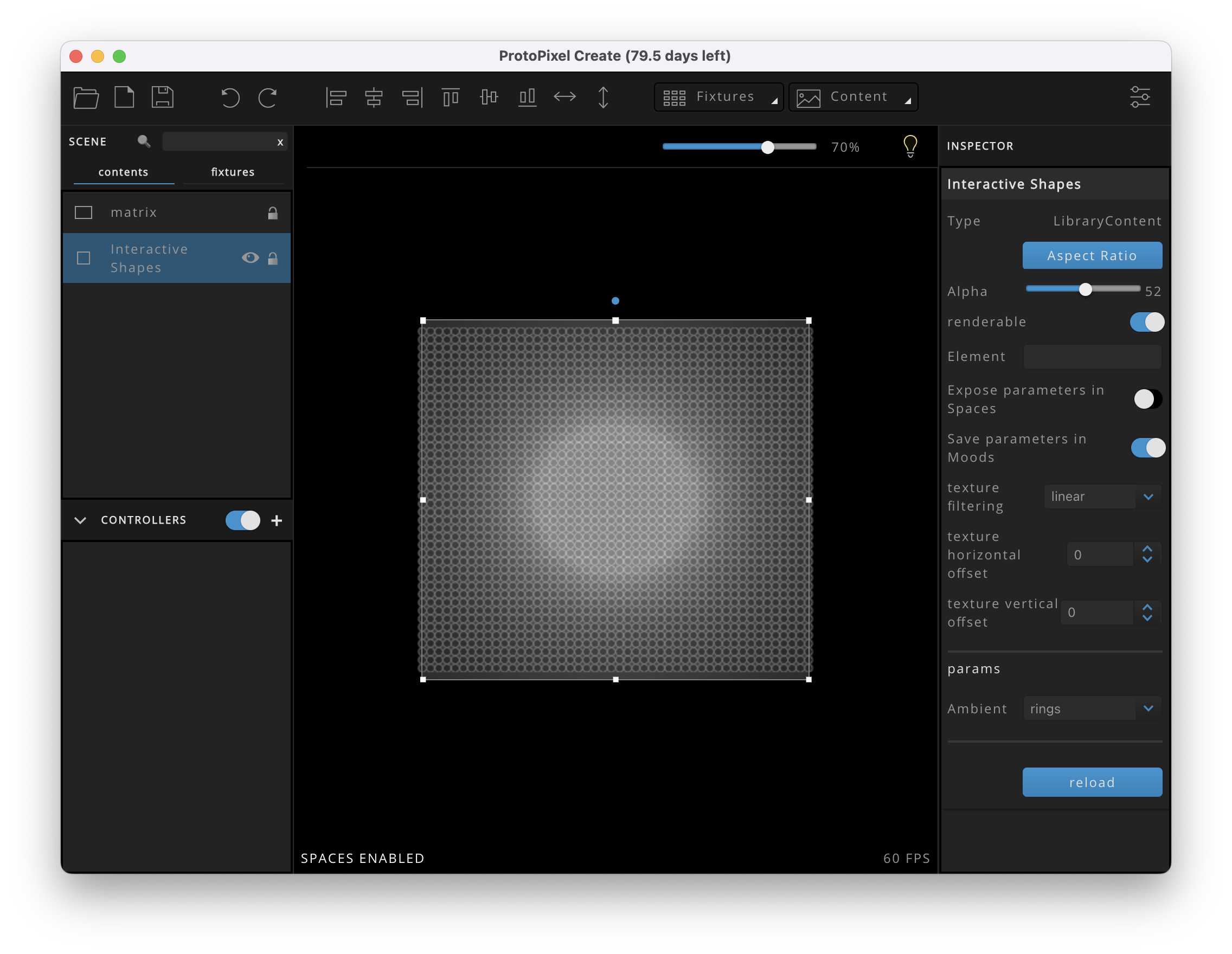Align selected items to right edge
The image size is (1232, 954).
(x=412, y=98)
